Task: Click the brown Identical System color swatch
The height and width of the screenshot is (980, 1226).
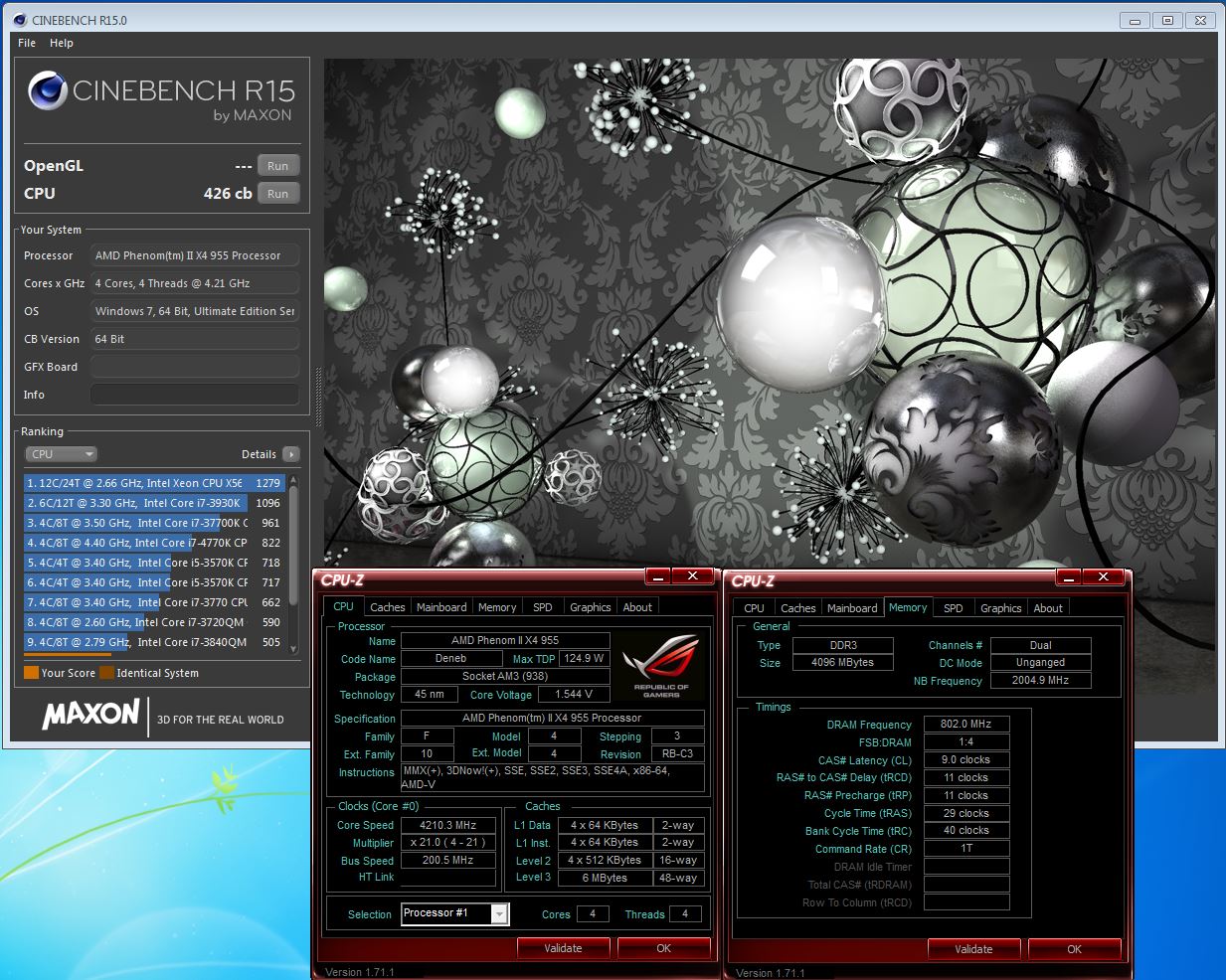Action: (x=107, y=673)
